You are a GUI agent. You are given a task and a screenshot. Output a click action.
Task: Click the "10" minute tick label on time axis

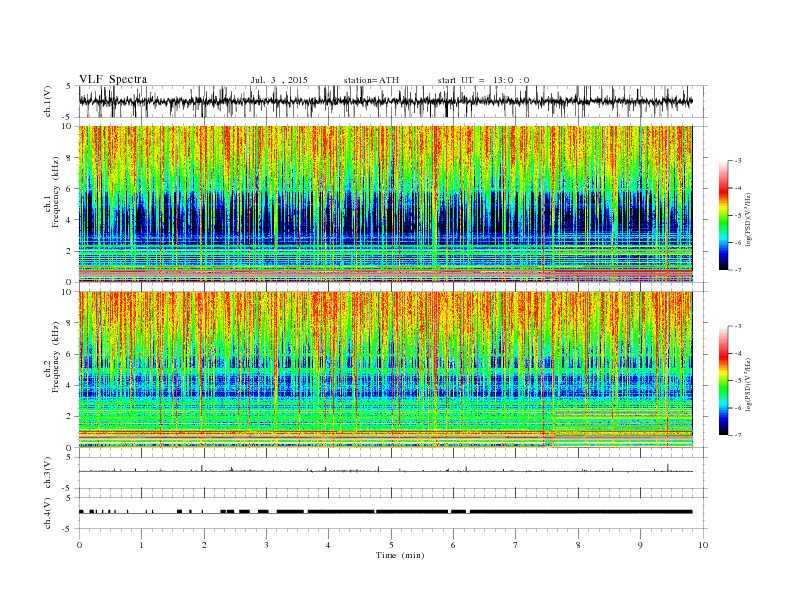tap(703, 545)
